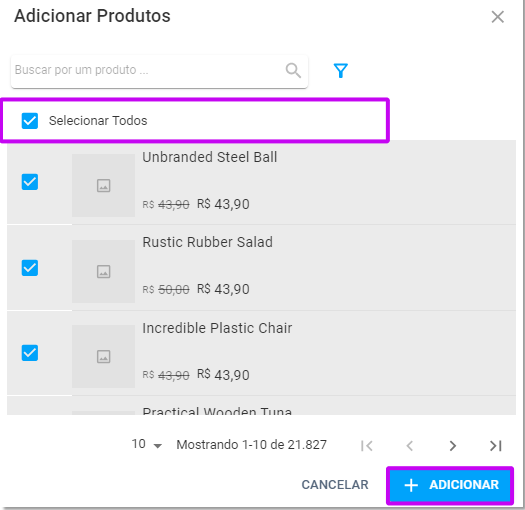Image resolution: width=525 pixels, height=510 pixels.
Task: Go to the first page of results
Action: (x=367, y=446)
